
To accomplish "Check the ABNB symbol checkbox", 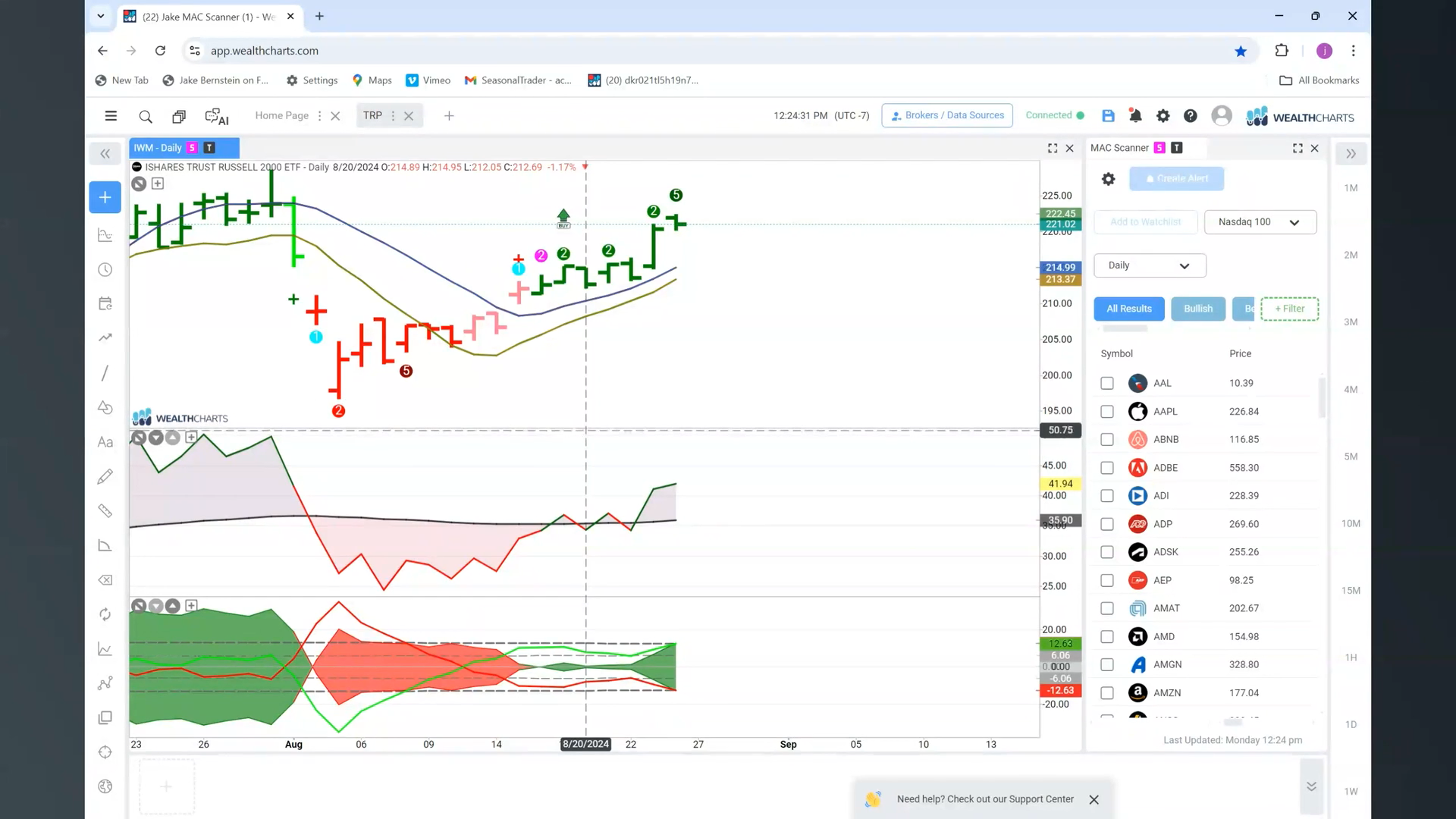I will 1107,440.
